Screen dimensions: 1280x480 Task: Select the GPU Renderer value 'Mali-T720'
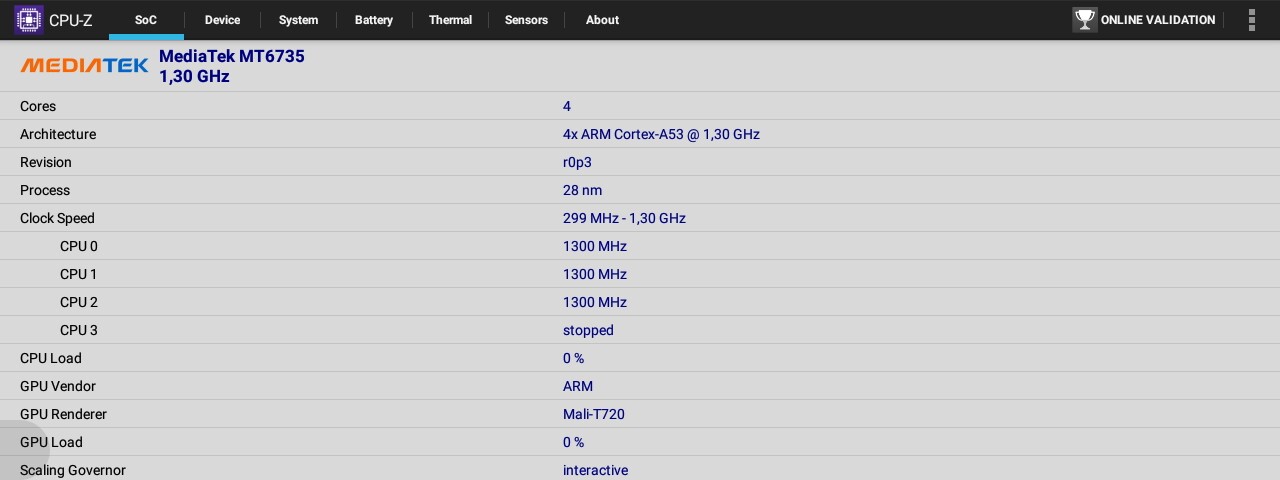click(x=594, y=414)
